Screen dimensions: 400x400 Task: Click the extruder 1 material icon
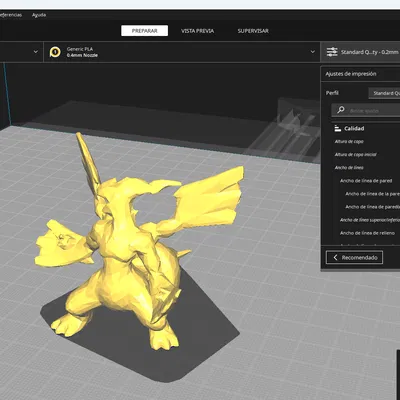click(55, 52)
